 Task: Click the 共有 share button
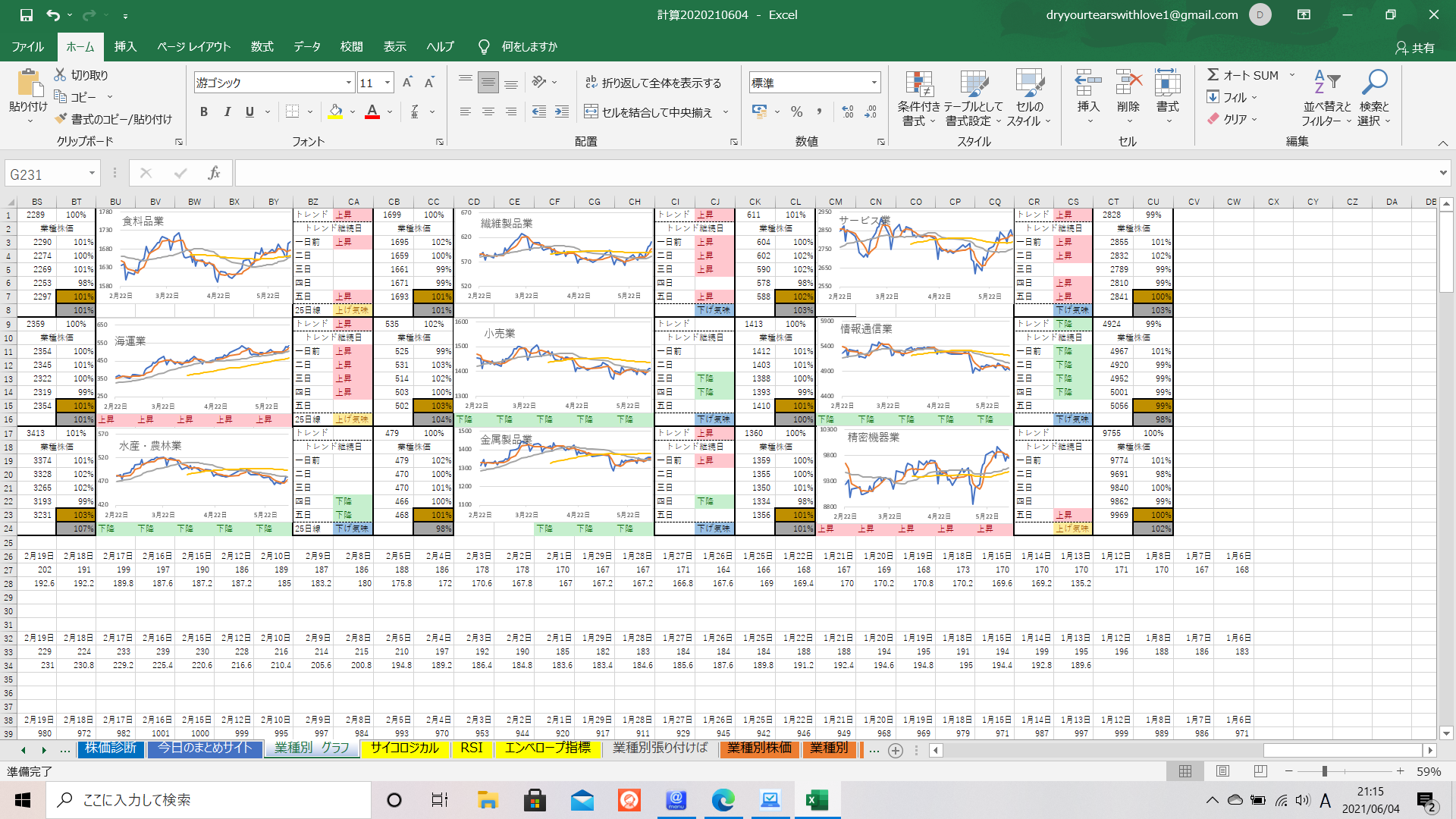[x=1415, y=47]
